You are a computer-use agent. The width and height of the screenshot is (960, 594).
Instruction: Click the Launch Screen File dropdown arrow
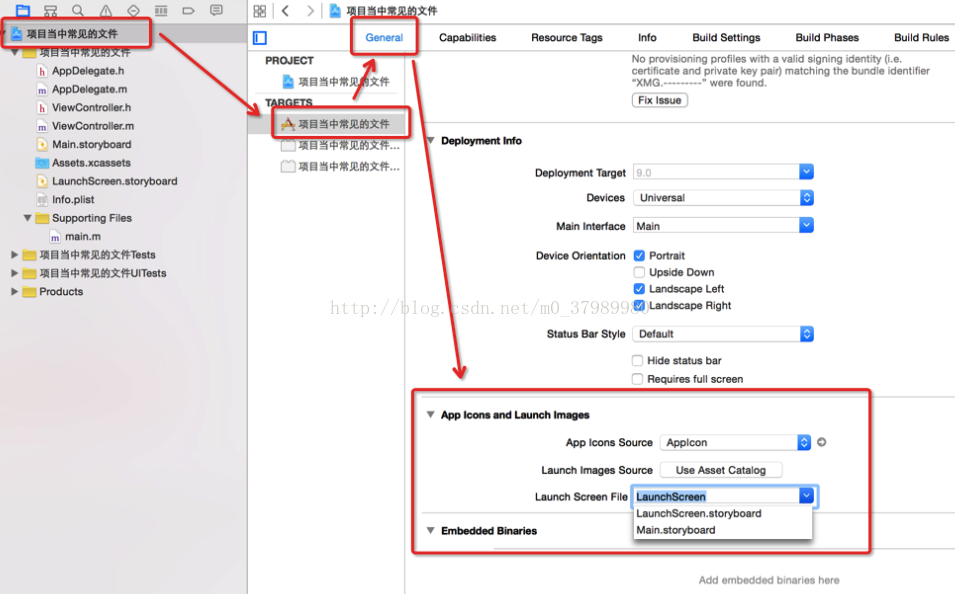click(806, 495)
